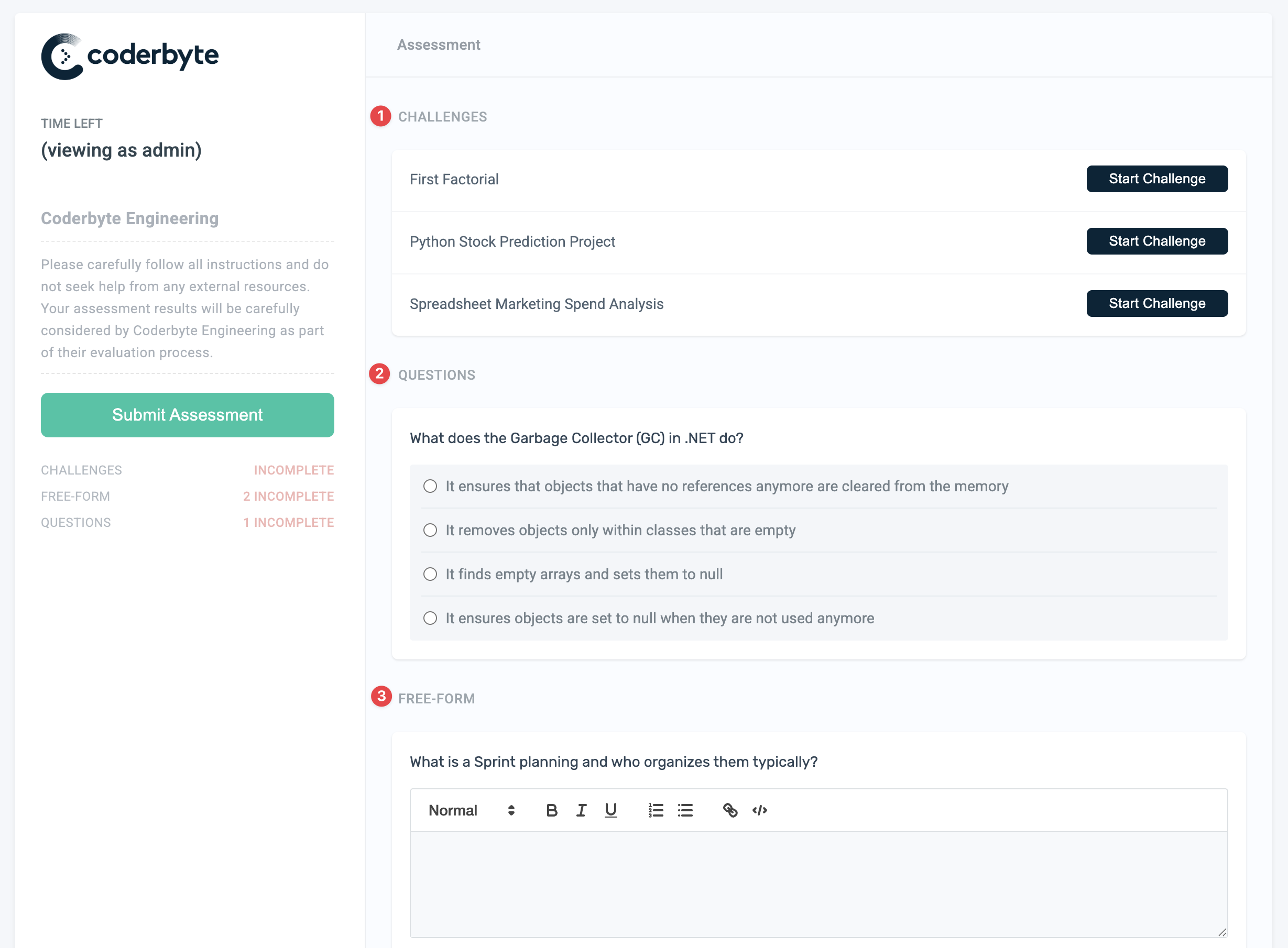
Task: Open the Normal text style dropdown
Action: [471, 810]
